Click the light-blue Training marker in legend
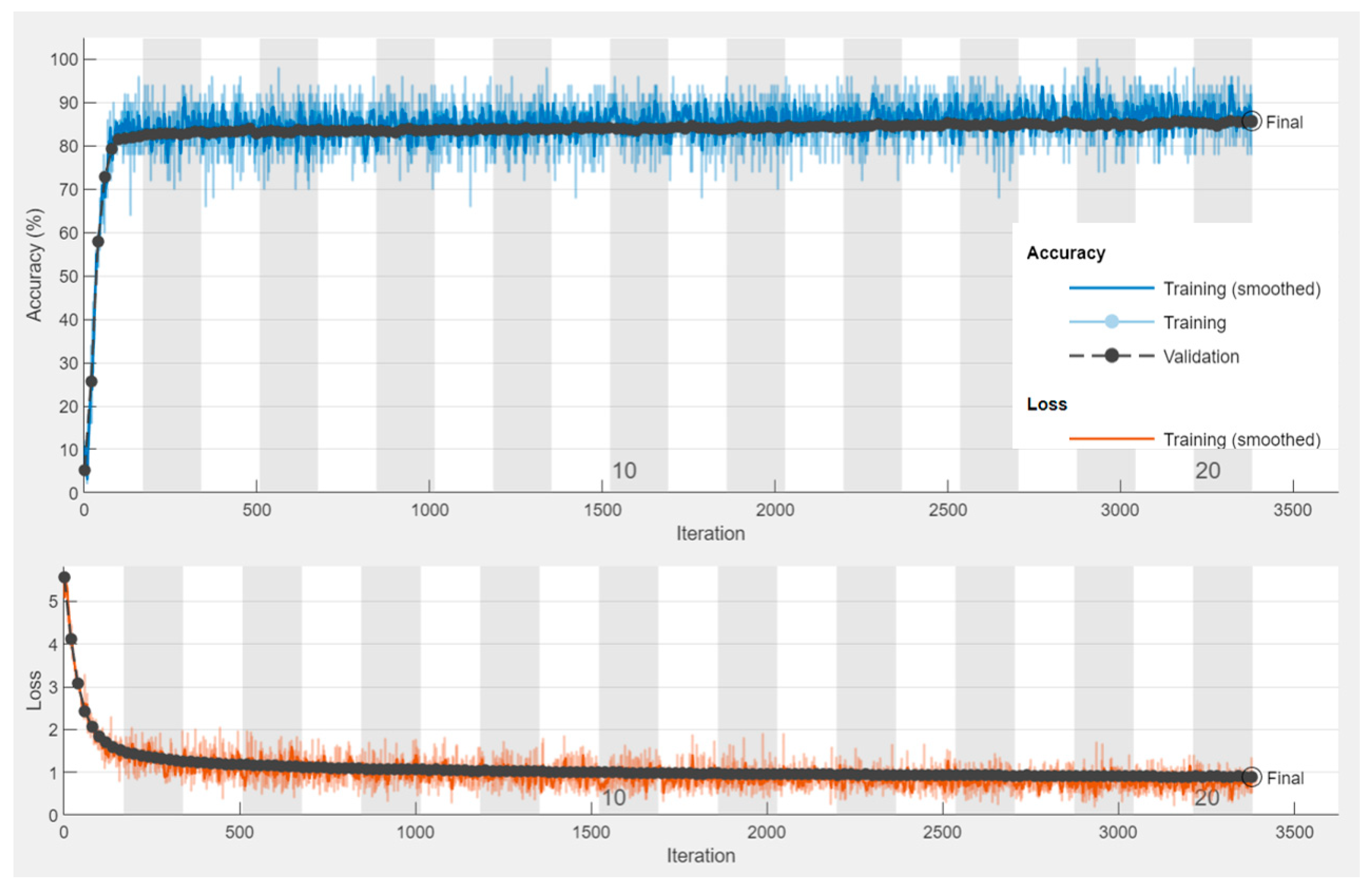 [x=1111, y=322]
